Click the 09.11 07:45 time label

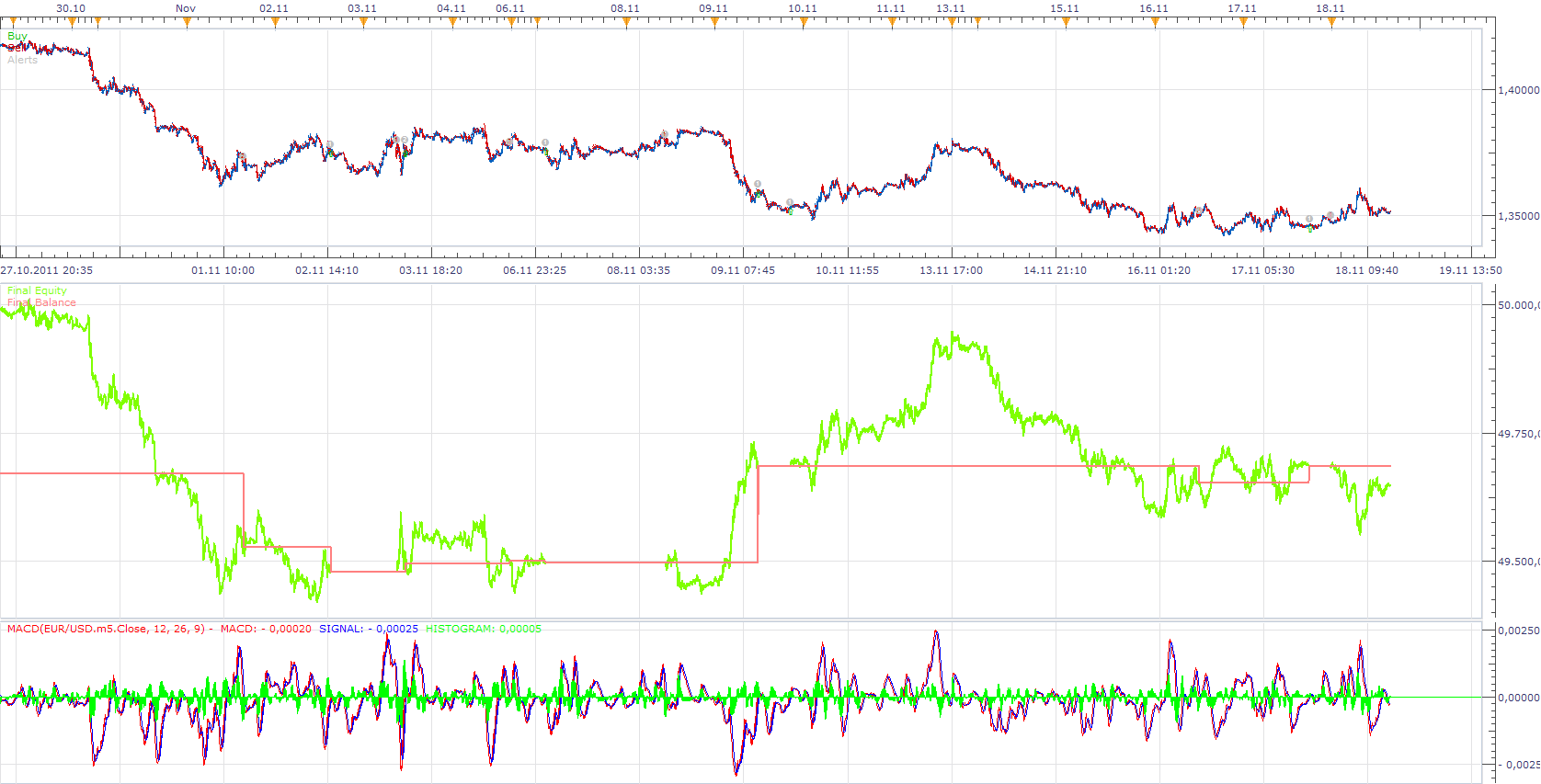pyautogui.click(x=743, y=270)
